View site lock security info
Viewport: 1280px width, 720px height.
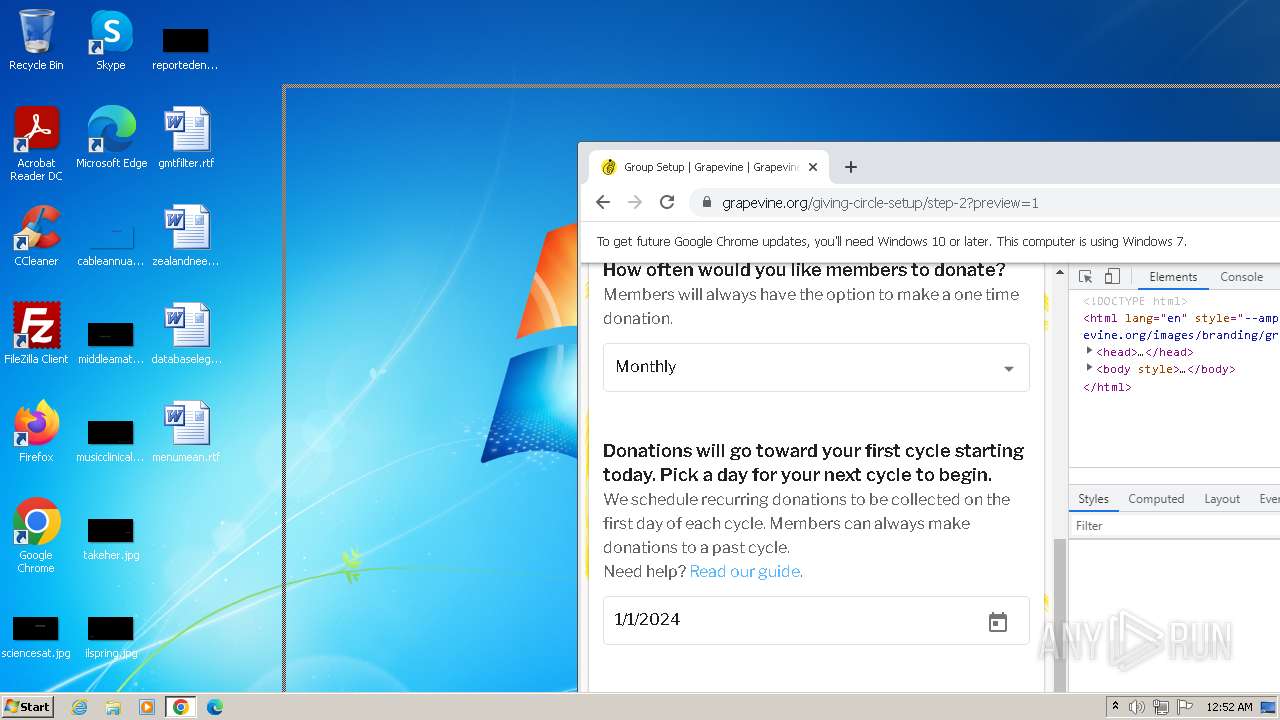[x=707, y=202]
